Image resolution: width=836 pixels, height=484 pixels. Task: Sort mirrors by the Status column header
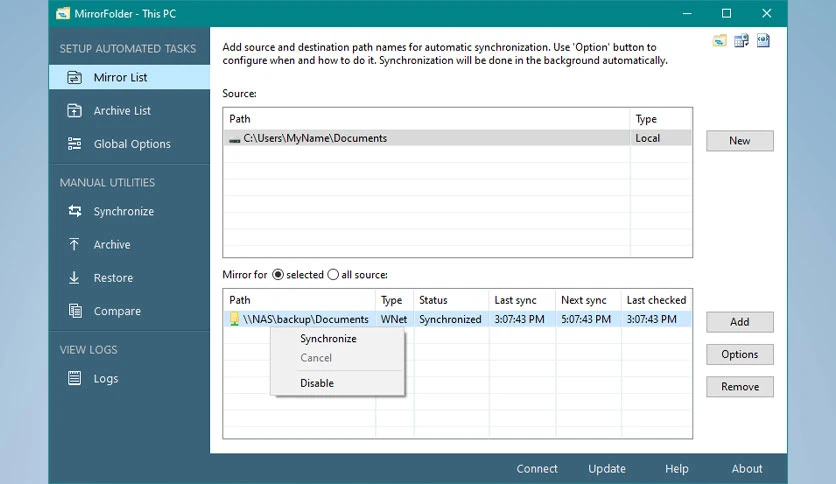451,300
